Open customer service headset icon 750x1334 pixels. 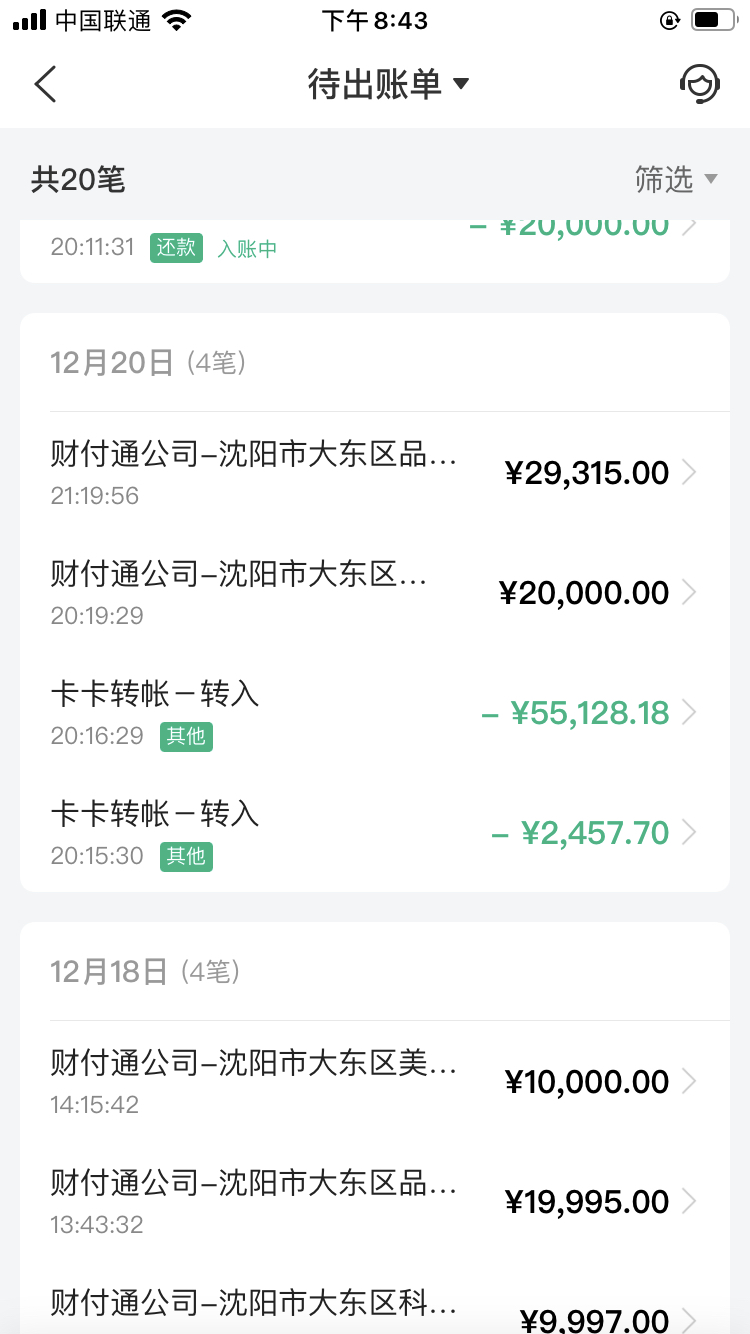click(699, 84)
